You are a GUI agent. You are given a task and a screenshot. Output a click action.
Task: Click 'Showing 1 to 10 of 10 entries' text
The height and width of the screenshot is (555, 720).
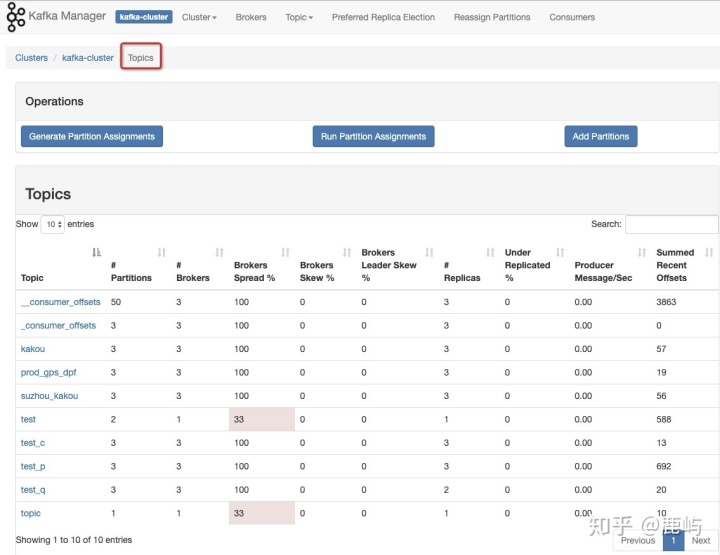click(74, 540)
